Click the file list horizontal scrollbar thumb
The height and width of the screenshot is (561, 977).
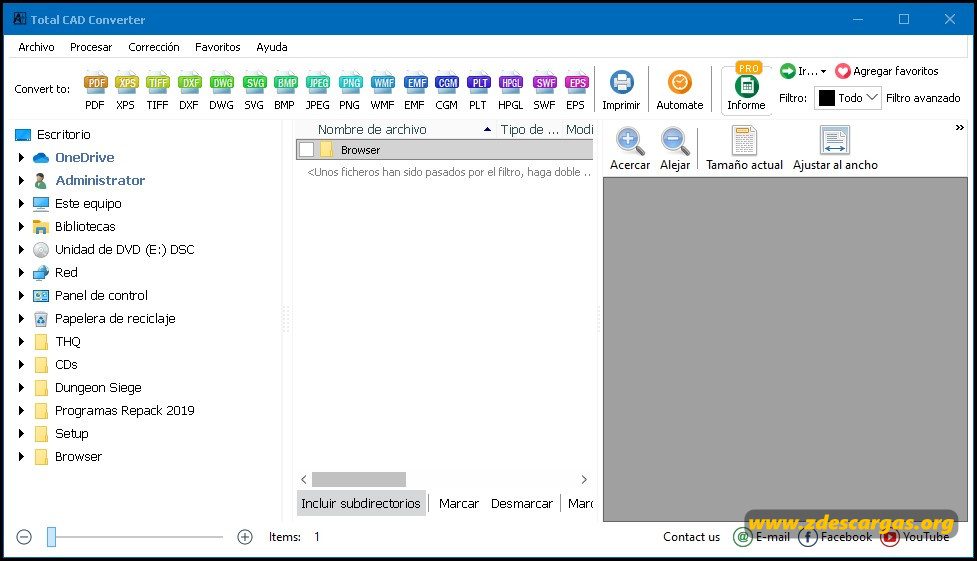tap(359, 479)
